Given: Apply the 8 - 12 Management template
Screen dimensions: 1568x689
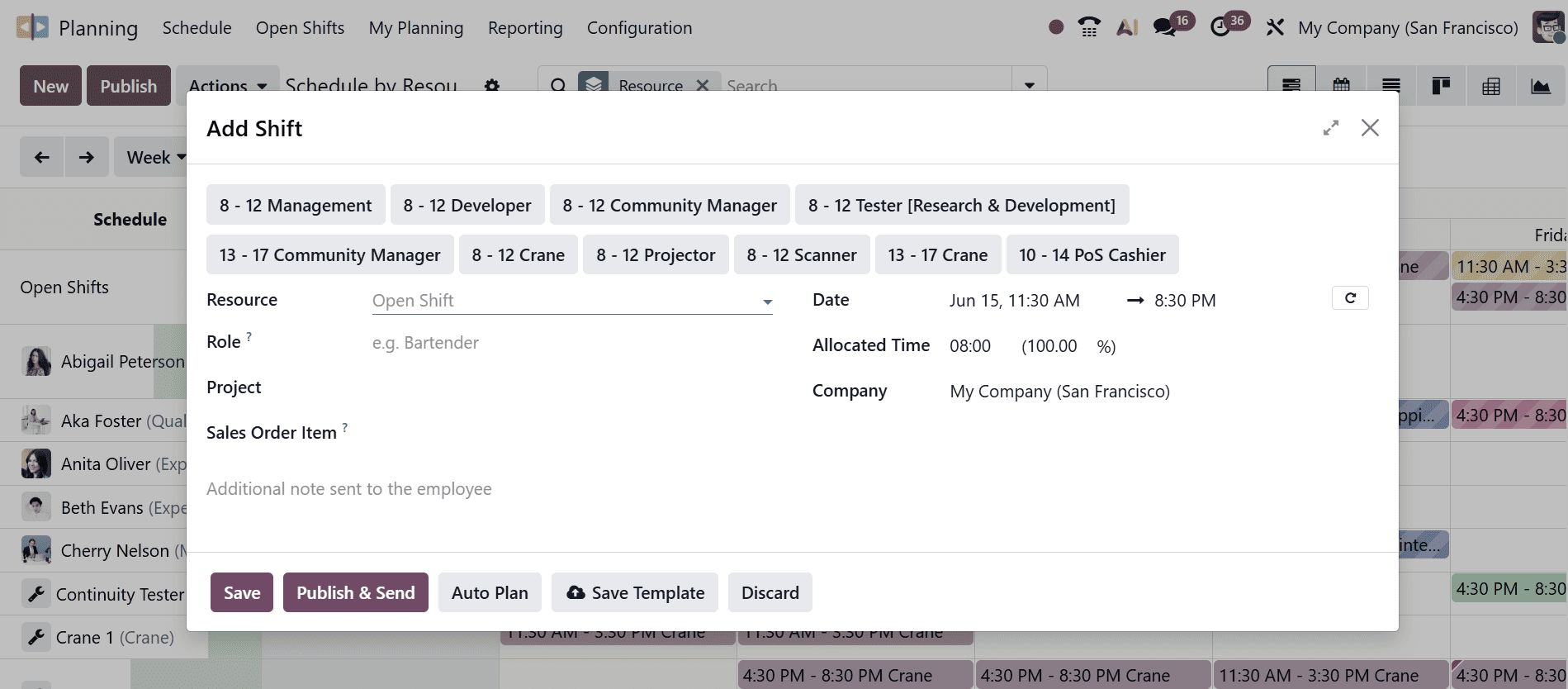Looking at the screenshot, I should [x=296, y=205].
